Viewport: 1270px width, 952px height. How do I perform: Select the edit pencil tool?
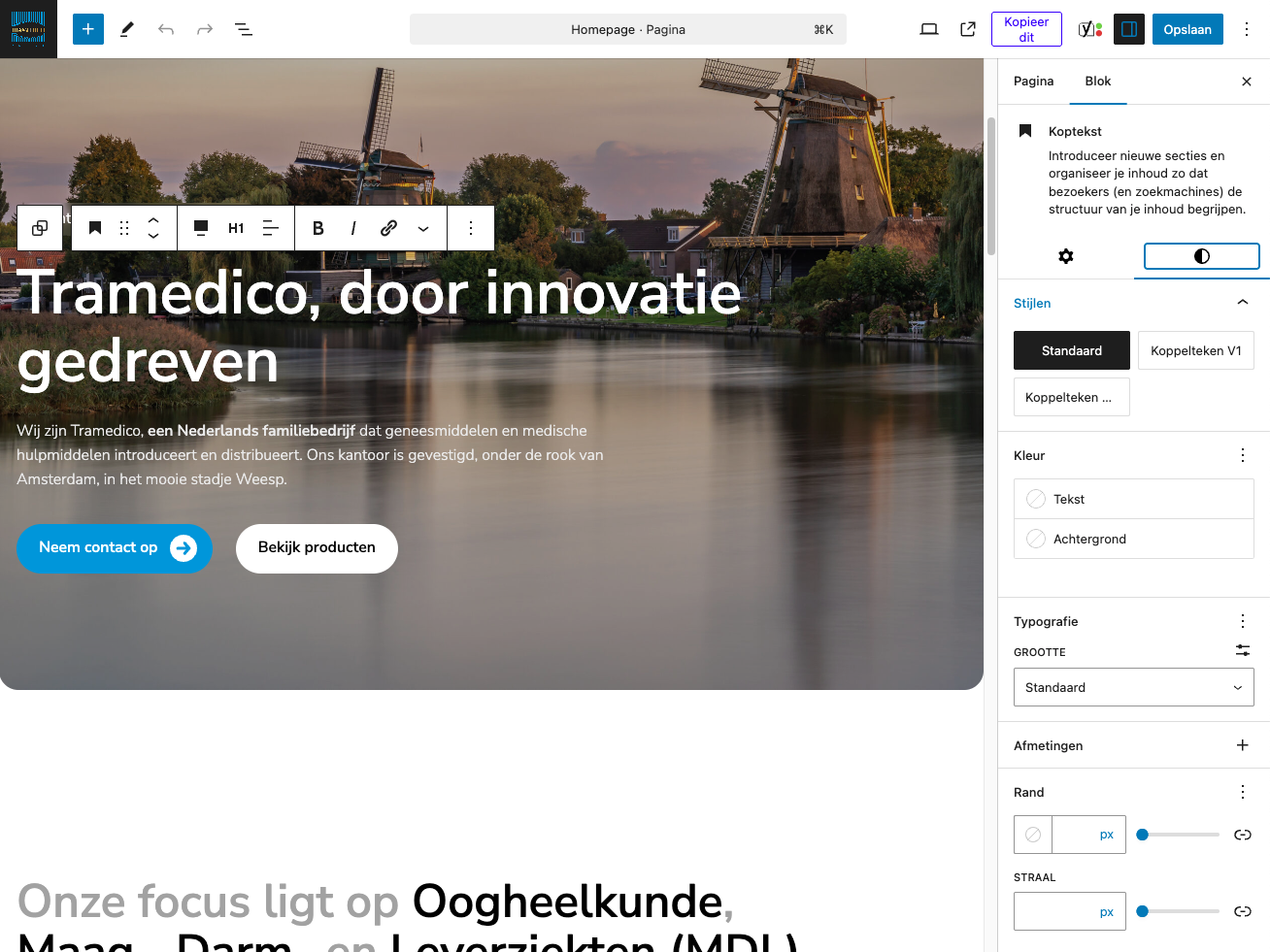tap(127, 29)
